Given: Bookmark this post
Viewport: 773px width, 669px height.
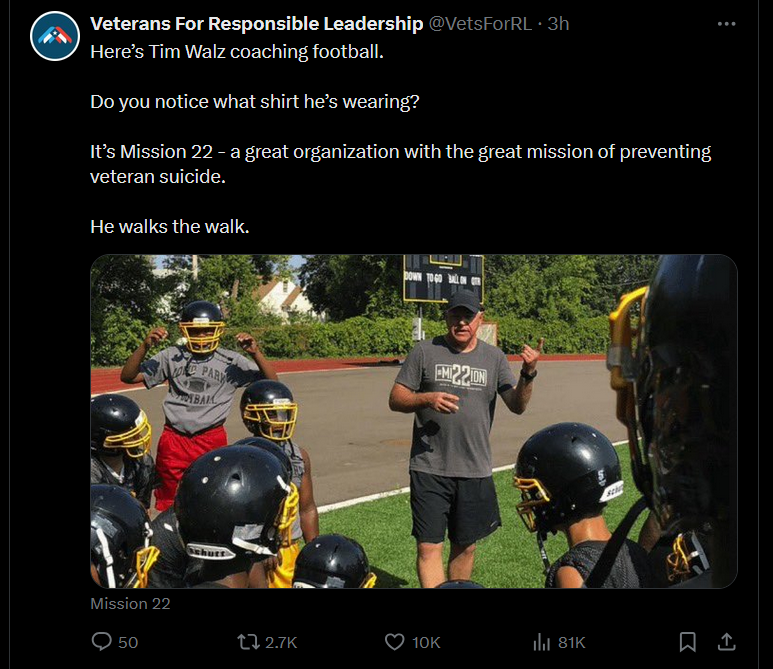Looking at the screenshot, I should pyautogui.click(x=688, y=641).
